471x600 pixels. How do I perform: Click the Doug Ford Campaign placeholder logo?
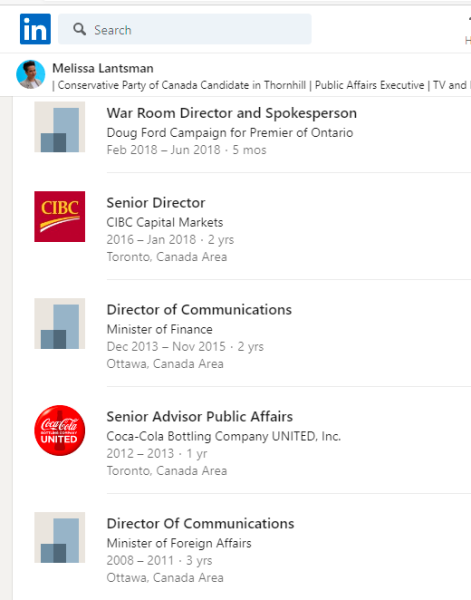coord(60,127)
